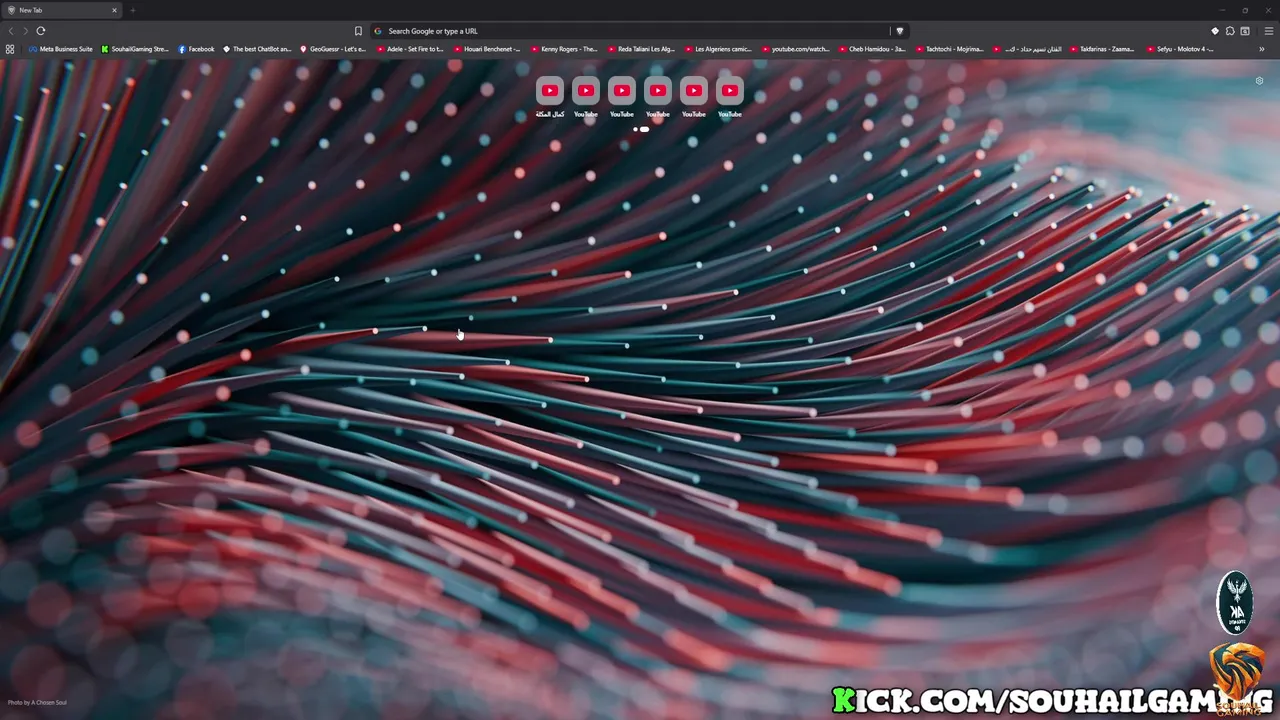Show hidden bookmarks via the double-chevron
1280x720 pixels.
[x=1261, y=49]
